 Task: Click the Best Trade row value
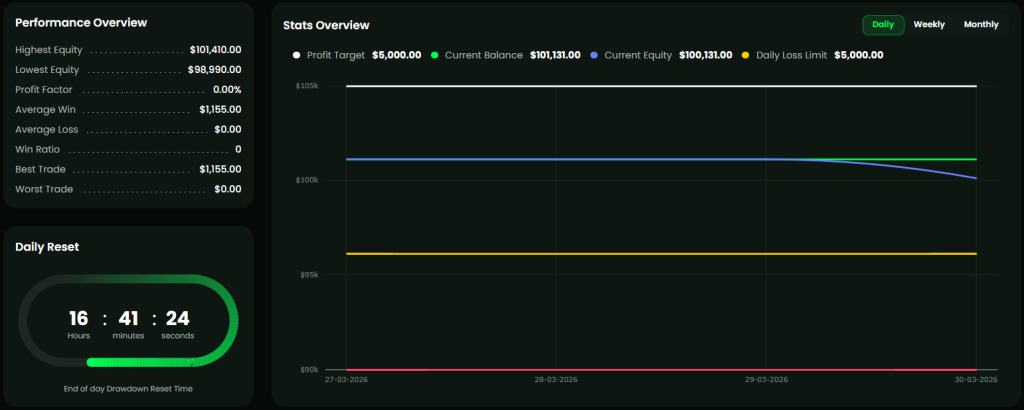[220, 169]
